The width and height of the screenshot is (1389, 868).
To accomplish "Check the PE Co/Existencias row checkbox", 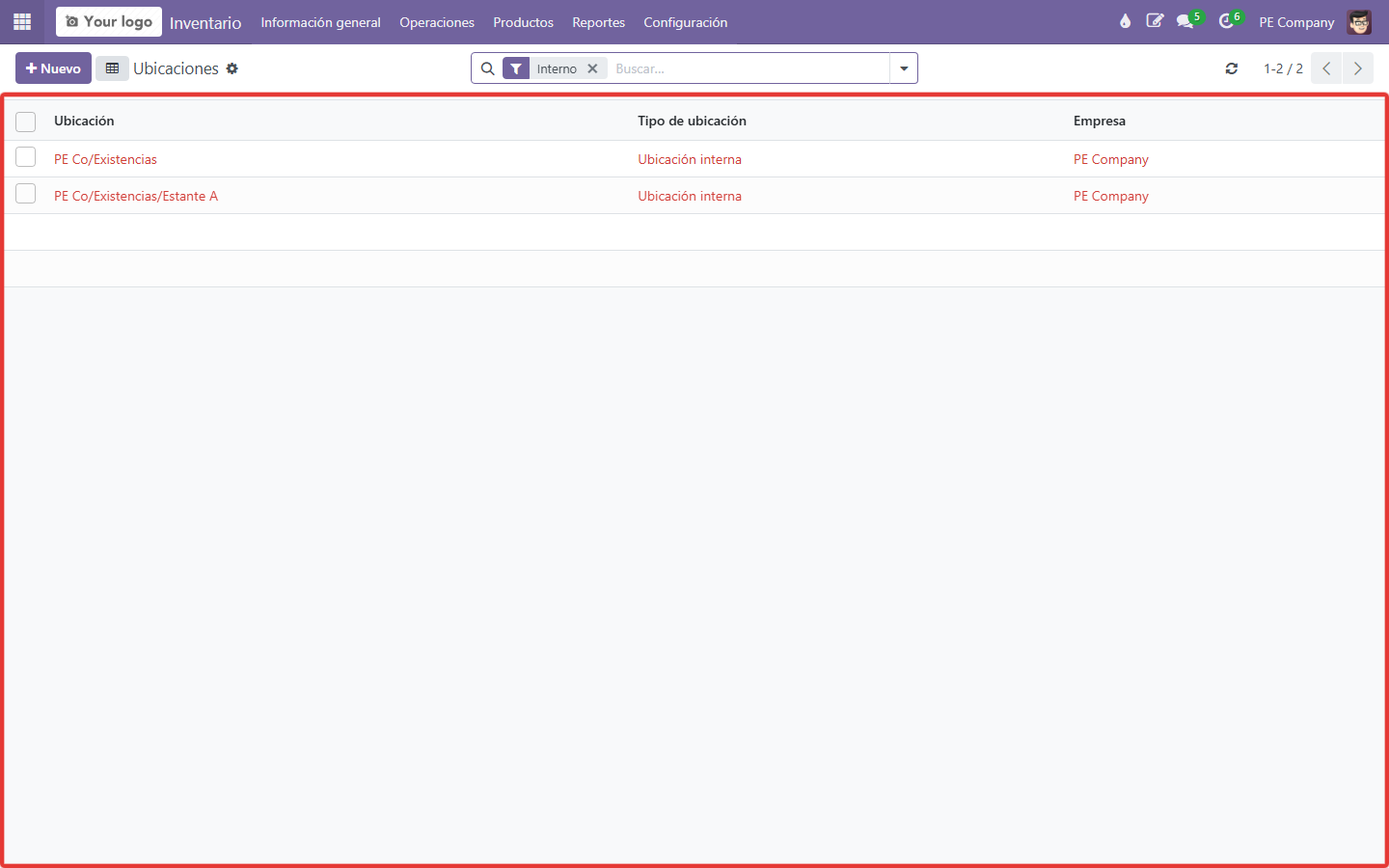I will pos(26,157).
